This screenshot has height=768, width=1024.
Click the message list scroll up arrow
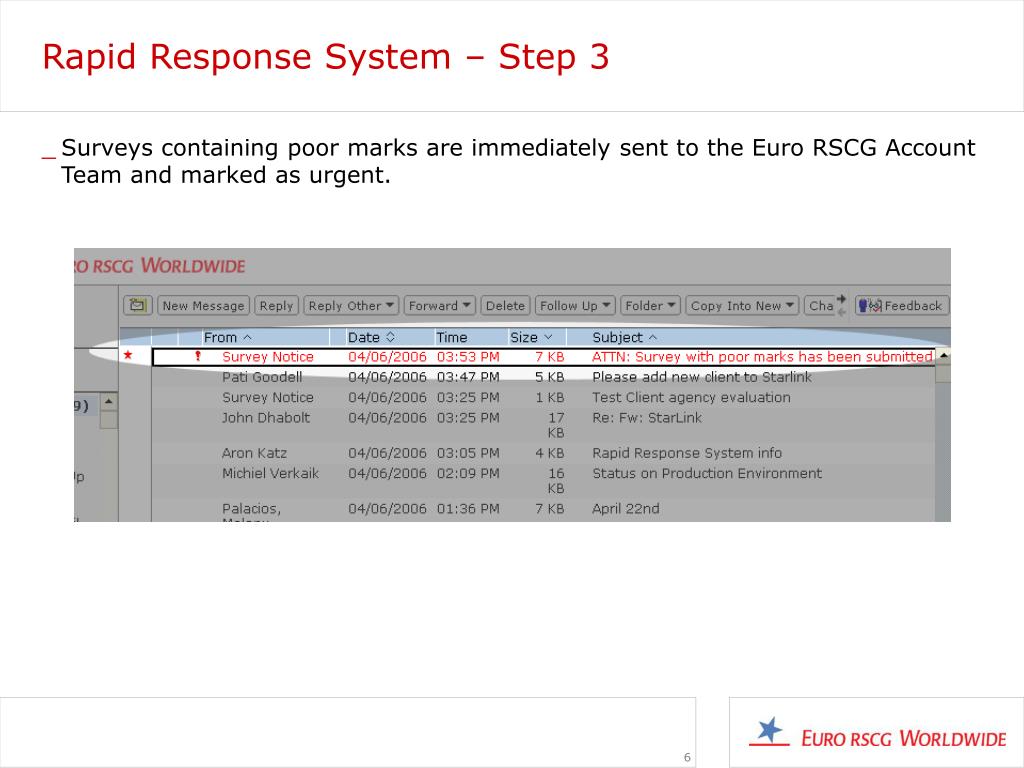[x=943, y=357]
